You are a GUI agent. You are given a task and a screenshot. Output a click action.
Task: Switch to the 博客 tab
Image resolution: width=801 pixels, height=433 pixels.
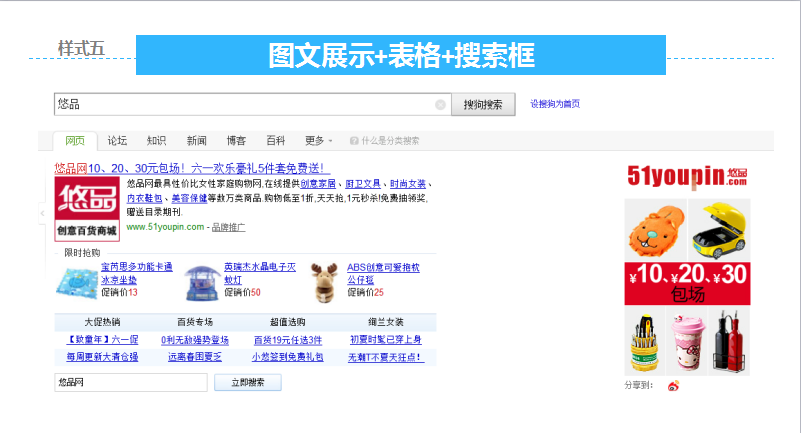click(236, 140)
